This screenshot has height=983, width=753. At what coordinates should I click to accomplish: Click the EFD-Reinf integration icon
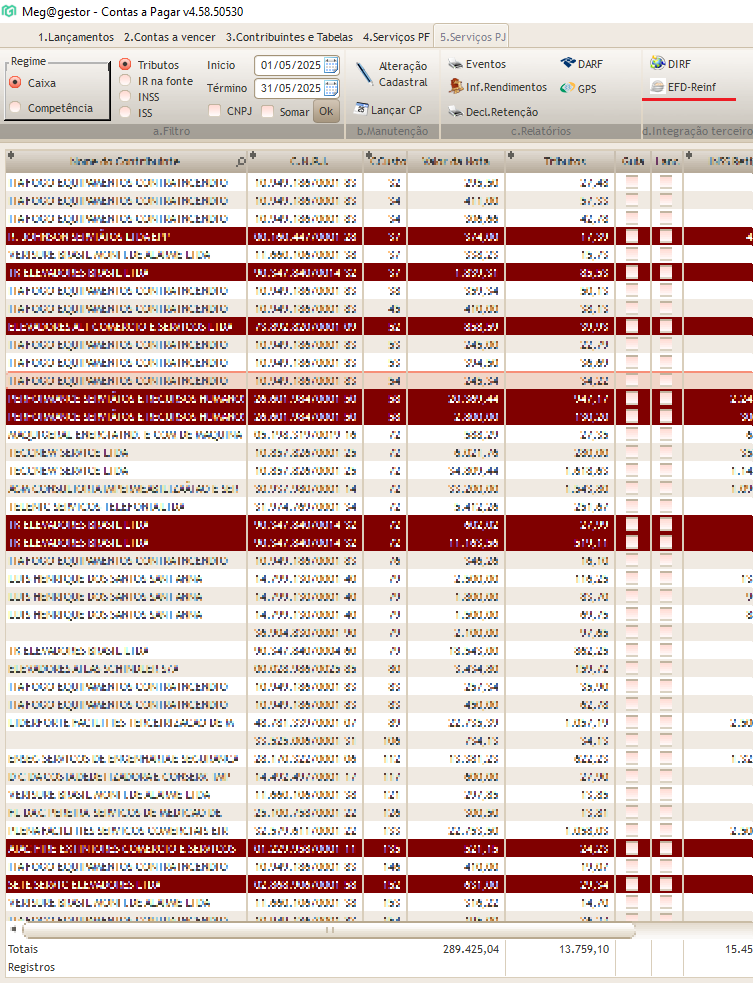[658, 87]
